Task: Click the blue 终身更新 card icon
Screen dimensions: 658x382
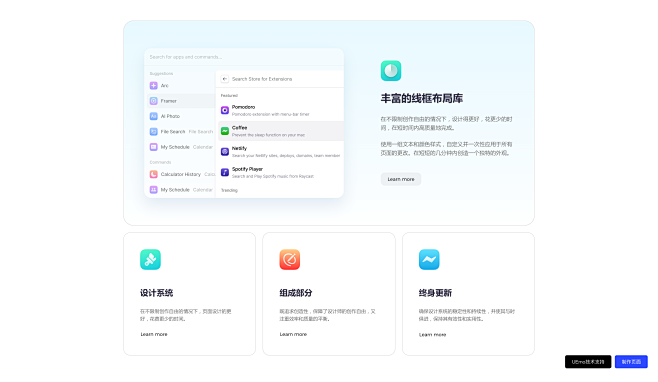Action: (x=429, y=259)
